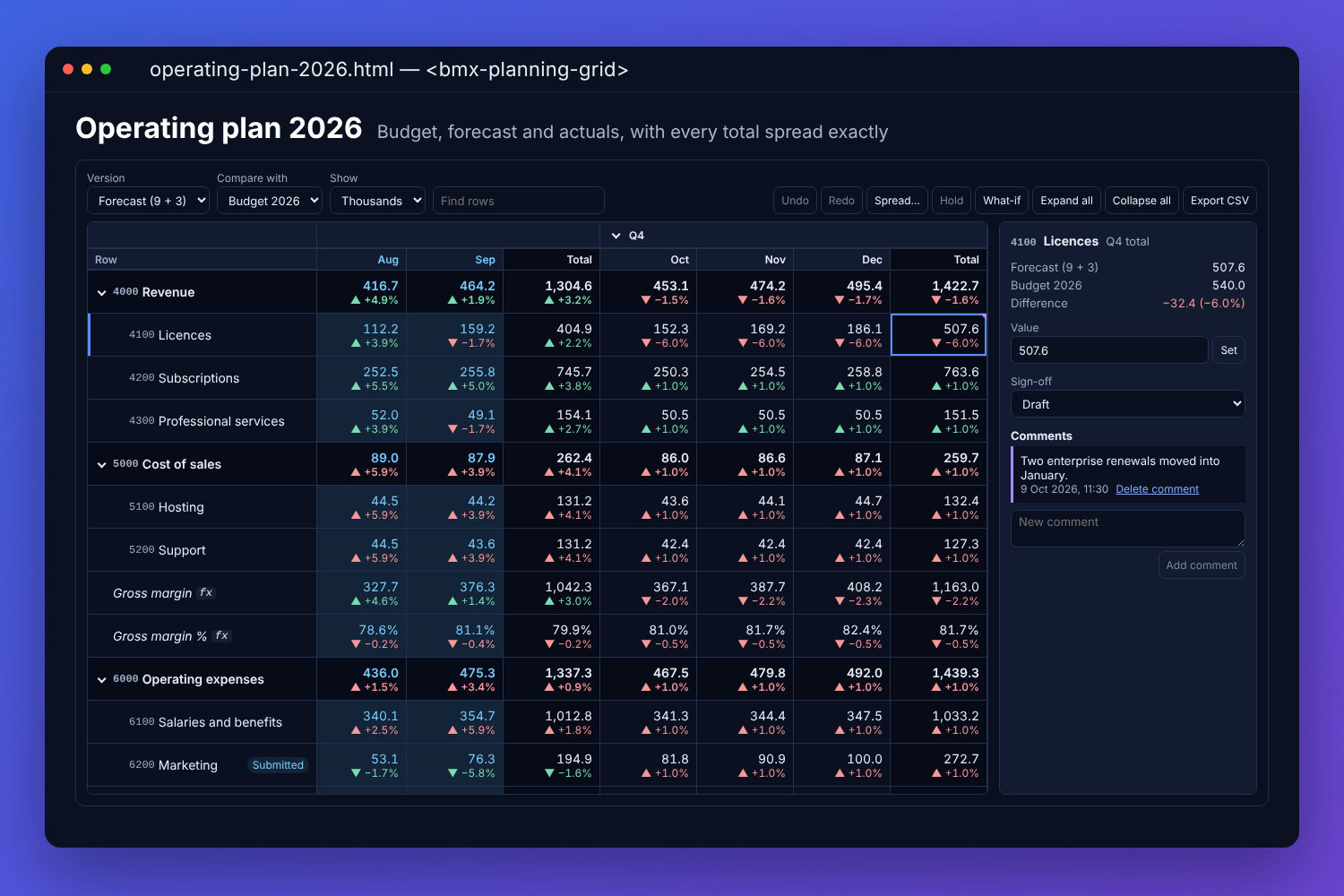Collapse the Q4 column group

(x=616, y=236)
